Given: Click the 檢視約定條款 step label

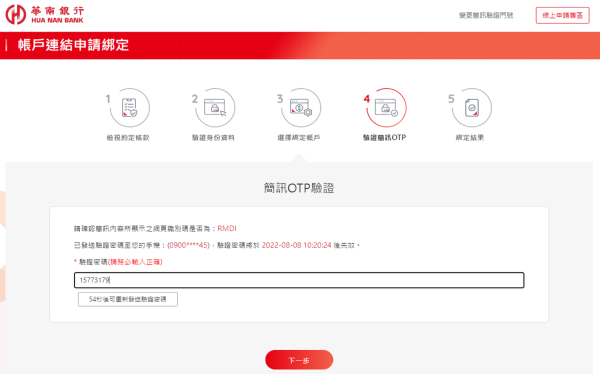Looking at the screenshot, I should (128, 137).
